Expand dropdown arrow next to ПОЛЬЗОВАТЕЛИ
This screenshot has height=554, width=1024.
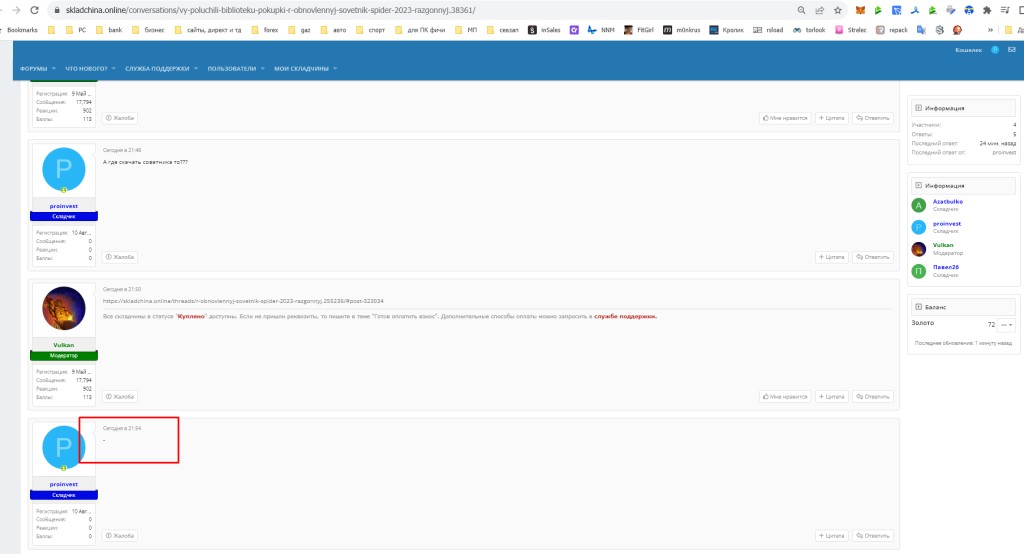(263, 69)
